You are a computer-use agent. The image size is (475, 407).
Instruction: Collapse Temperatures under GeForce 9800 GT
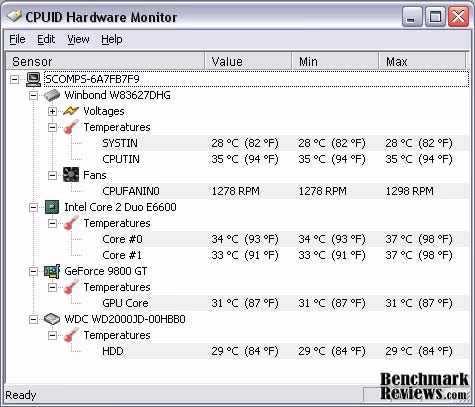click(52, 287)
